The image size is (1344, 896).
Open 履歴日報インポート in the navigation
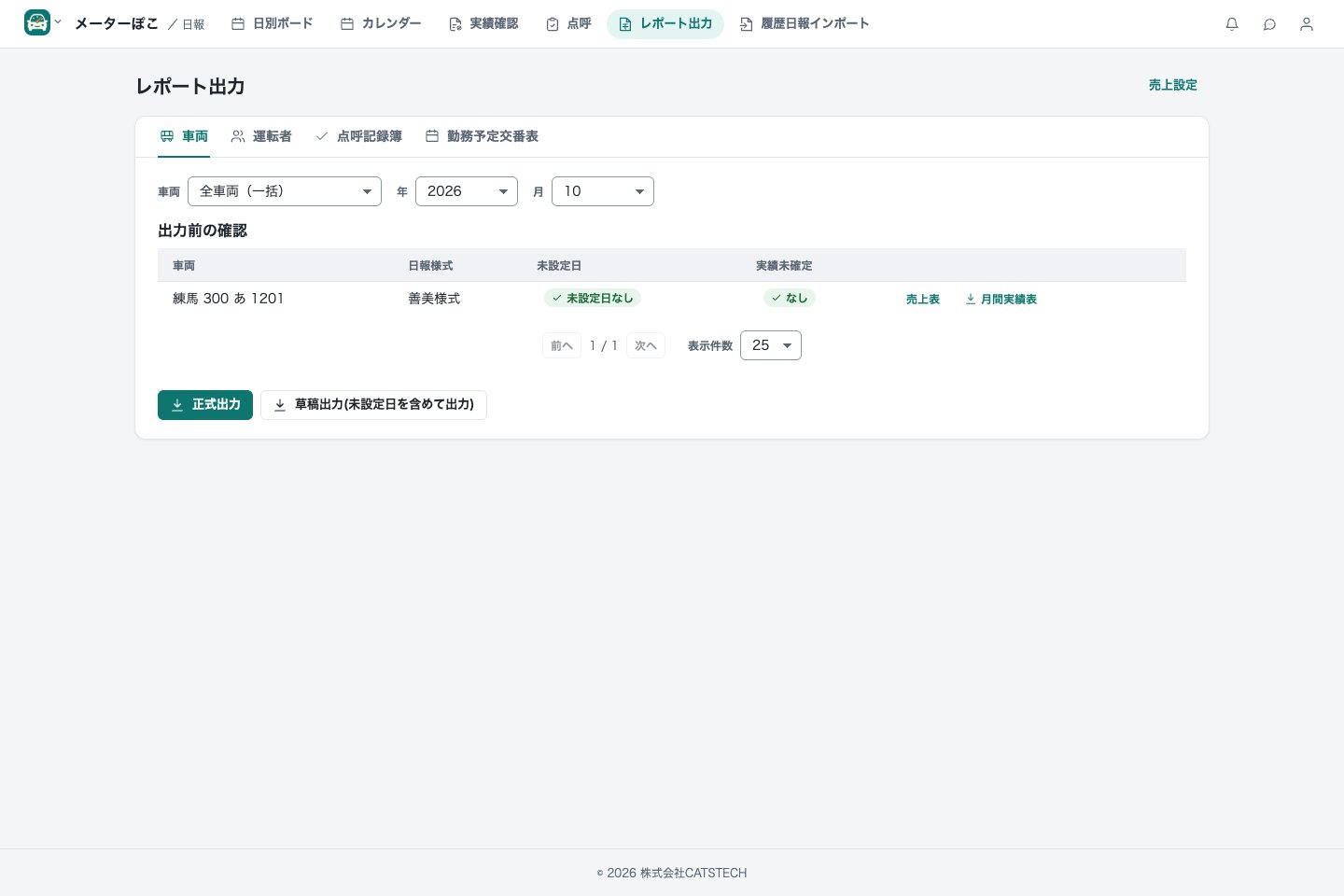tap(804, 23)
